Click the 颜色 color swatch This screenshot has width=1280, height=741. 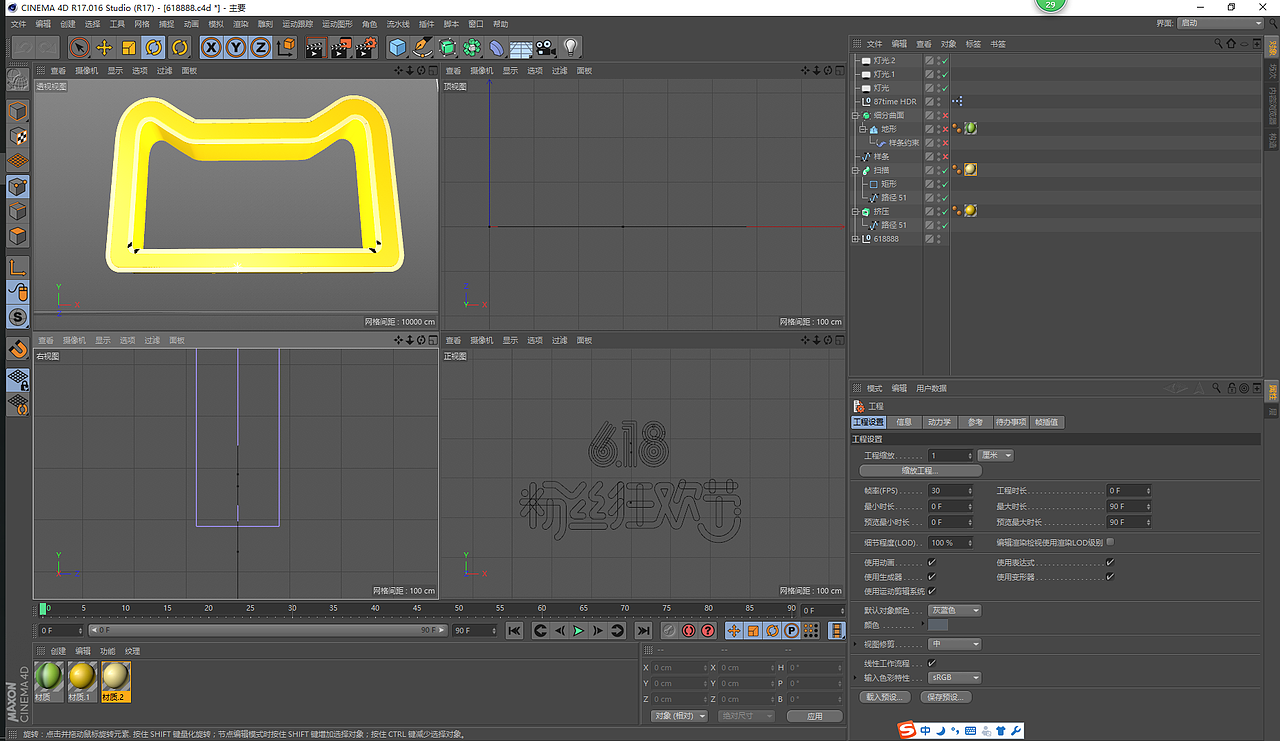click(x=938, y=625)
